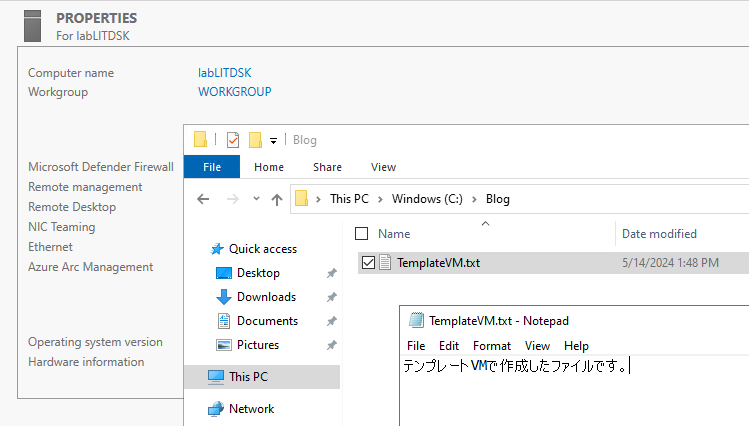
Task: Click the Properties checkmark quick access icon
Action: pyautogui.click(x=233, y=140)
